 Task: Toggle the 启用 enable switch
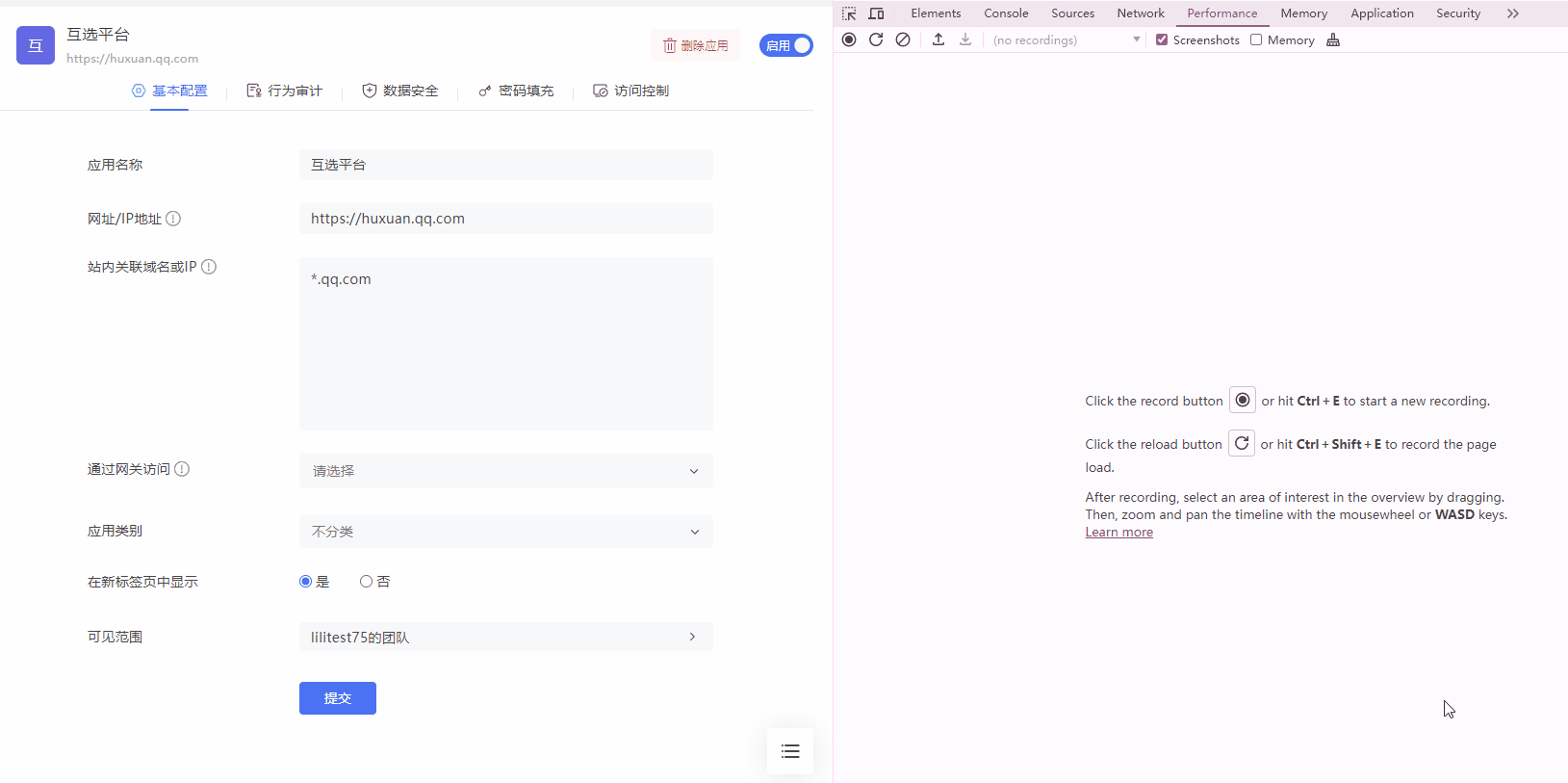point(786,45)
